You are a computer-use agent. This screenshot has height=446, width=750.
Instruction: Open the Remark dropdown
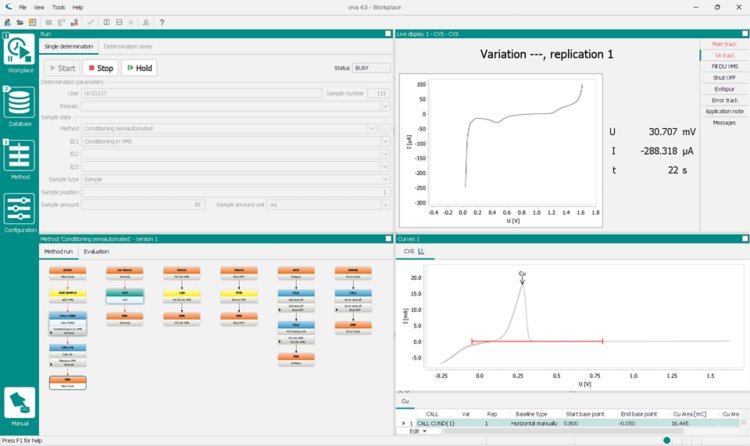[385, 106]
